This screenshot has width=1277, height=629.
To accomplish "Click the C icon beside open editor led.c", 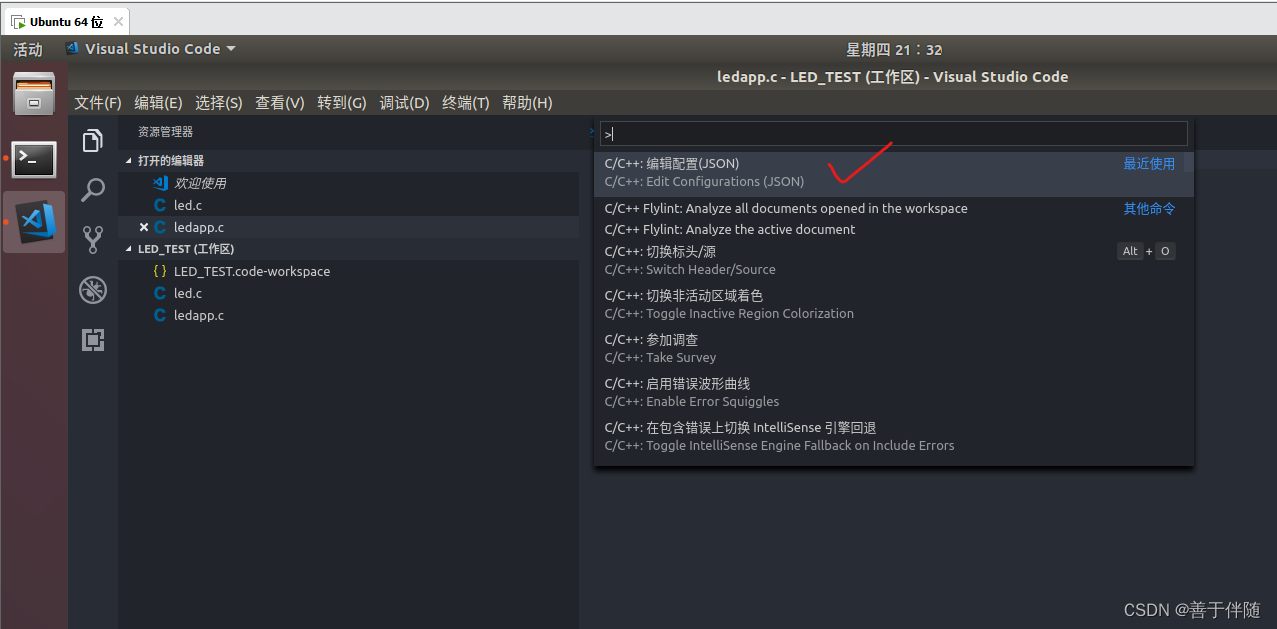I will [x=160, y=205].
